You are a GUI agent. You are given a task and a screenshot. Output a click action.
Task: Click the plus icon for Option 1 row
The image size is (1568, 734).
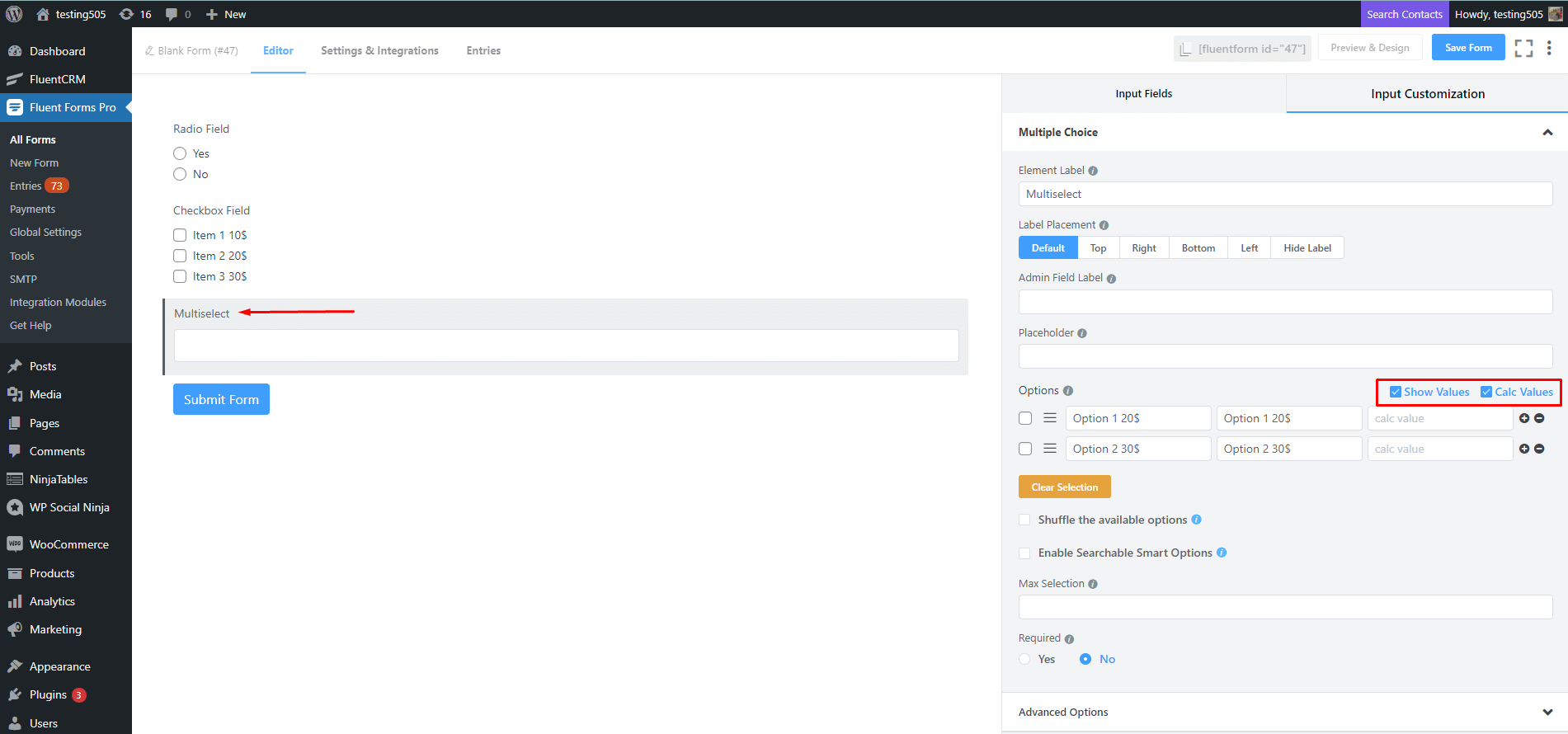(1524, 418)
